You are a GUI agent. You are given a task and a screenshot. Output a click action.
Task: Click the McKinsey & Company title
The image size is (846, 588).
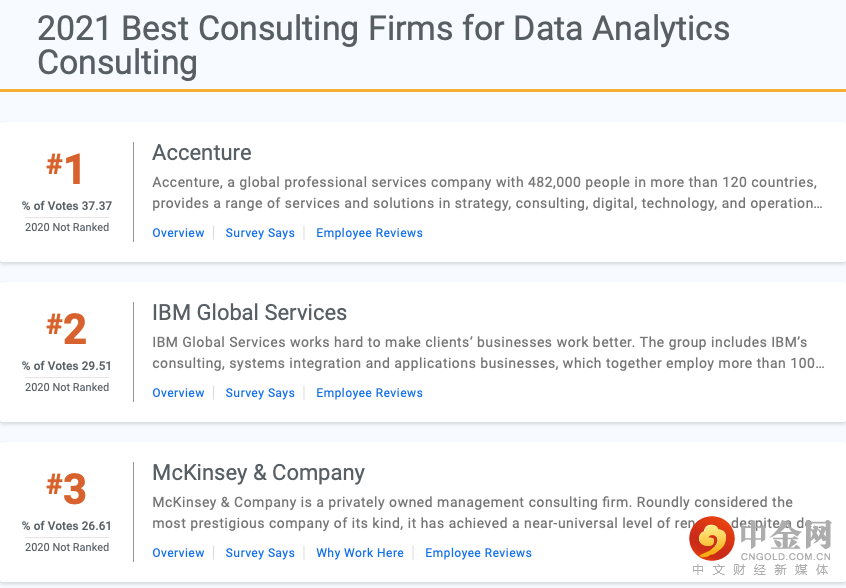(x=258, y=473)
